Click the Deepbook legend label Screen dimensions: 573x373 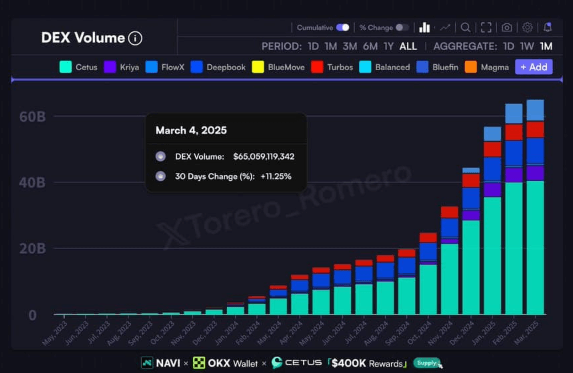pyautogui.click(x=226, y=67)
